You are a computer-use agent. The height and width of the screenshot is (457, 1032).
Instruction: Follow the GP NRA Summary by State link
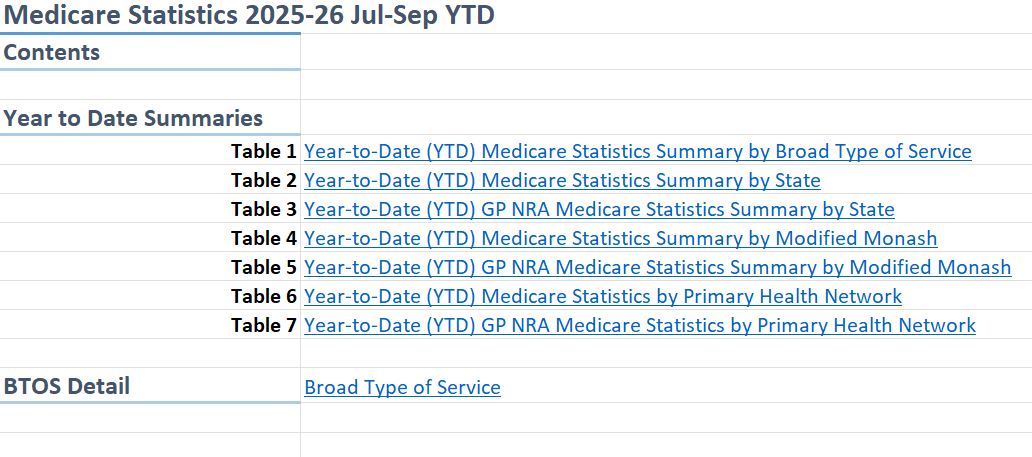(x=599, y=210)
